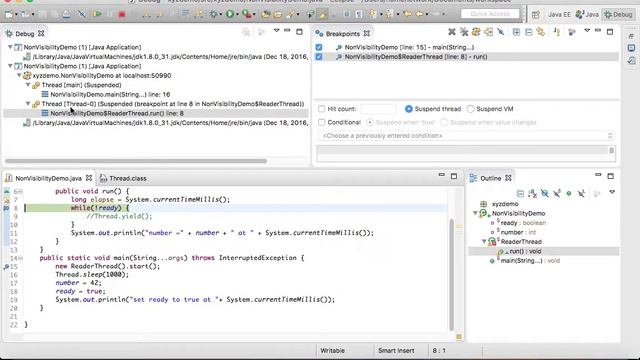The image size is (640, 360).
Task: Select NonVisibilityDemo.main(String...) line: 16 frame
Action: coord(110,94)
